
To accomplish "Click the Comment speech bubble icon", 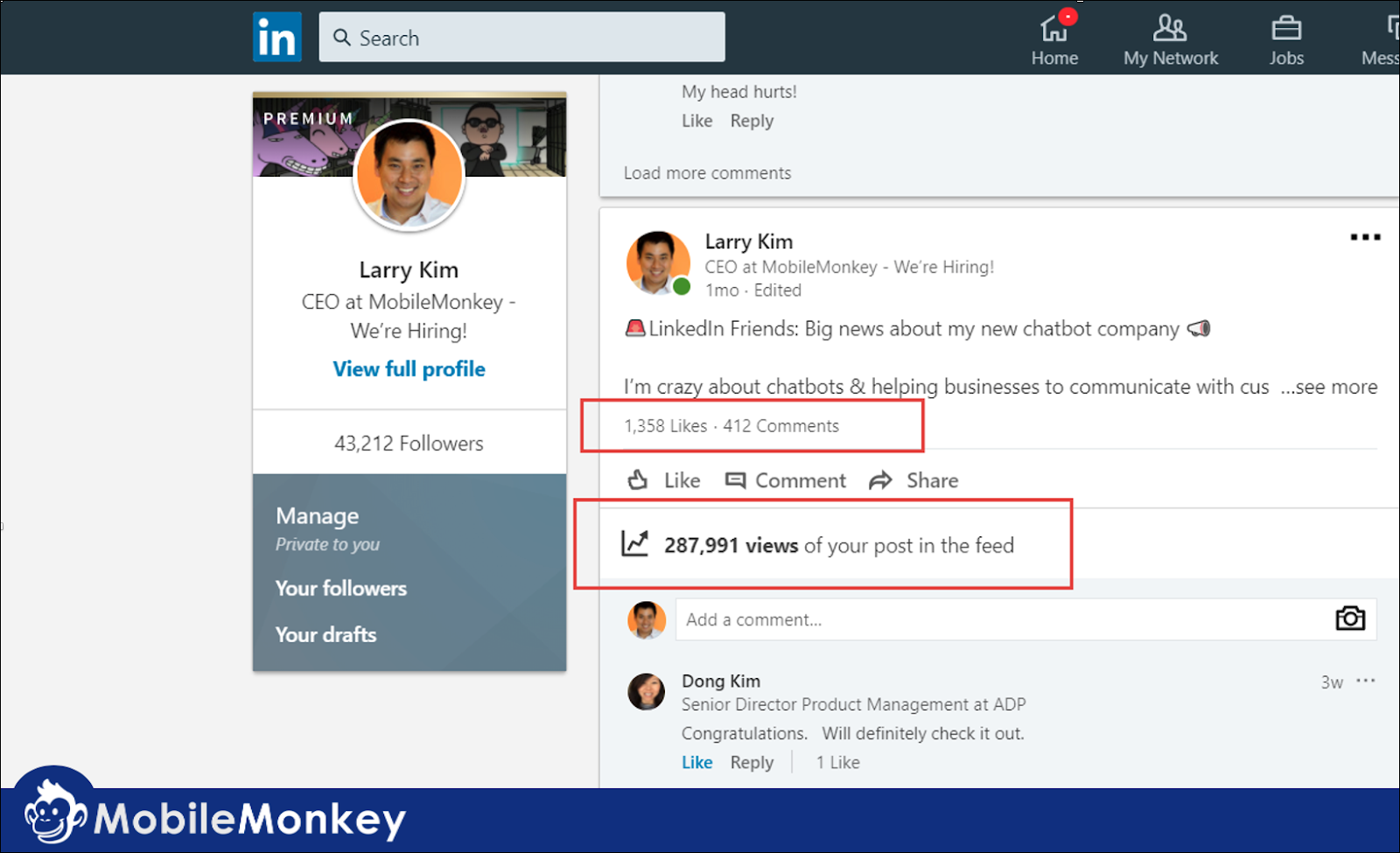I will pos(735,480).
